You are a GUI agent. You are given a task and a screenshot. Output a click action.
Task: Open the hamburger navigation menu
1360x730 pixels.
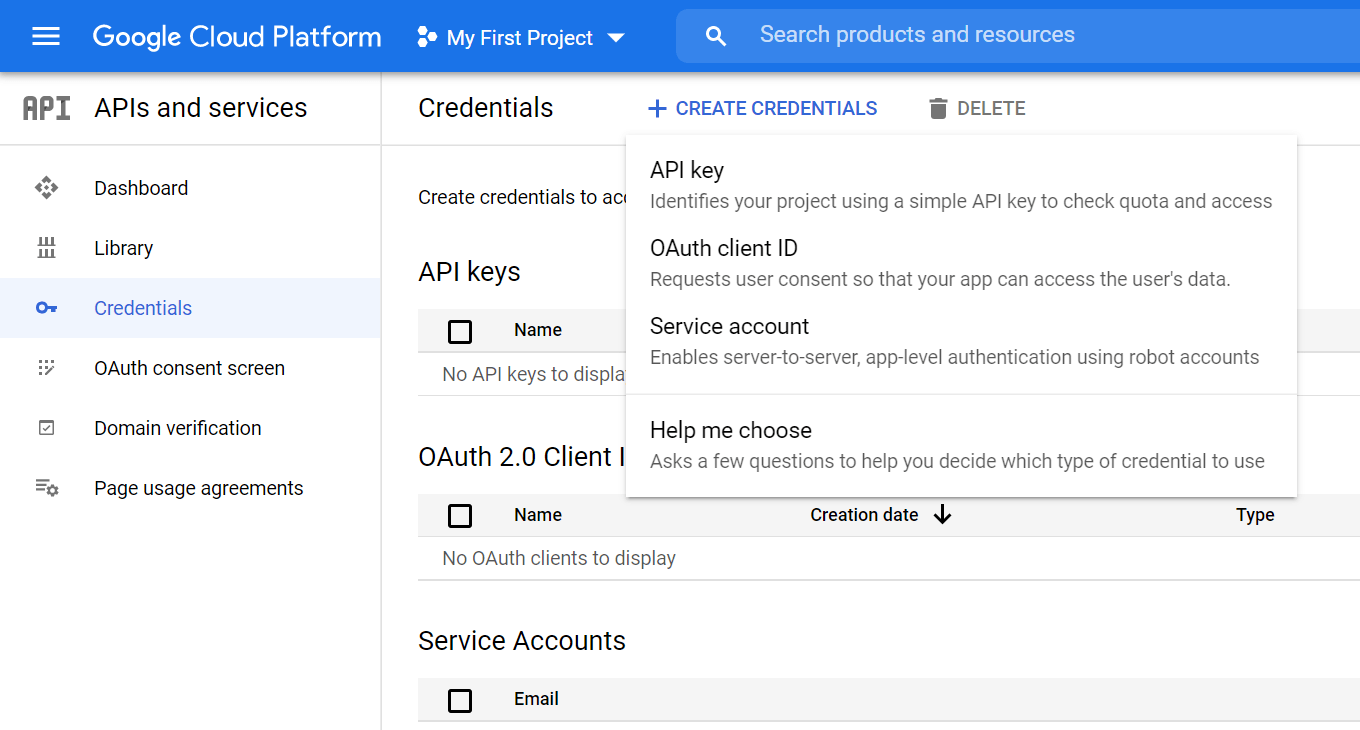[x=46, y=37]
